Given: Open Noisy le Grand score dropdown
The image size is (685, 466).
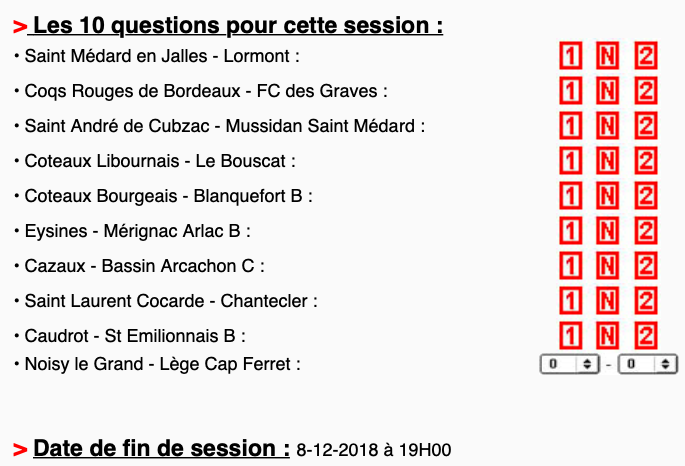Looking at the screenshot, I should pyautogui.click(x=570, y=365).
